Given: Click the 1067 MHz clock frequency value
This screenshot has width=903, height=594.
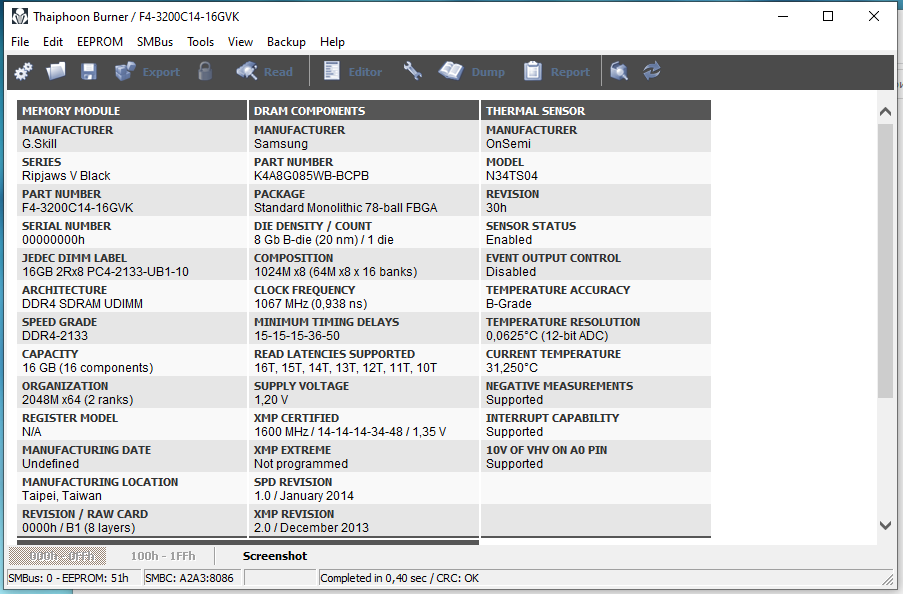Looking at the screenshot, I should 310,304.
